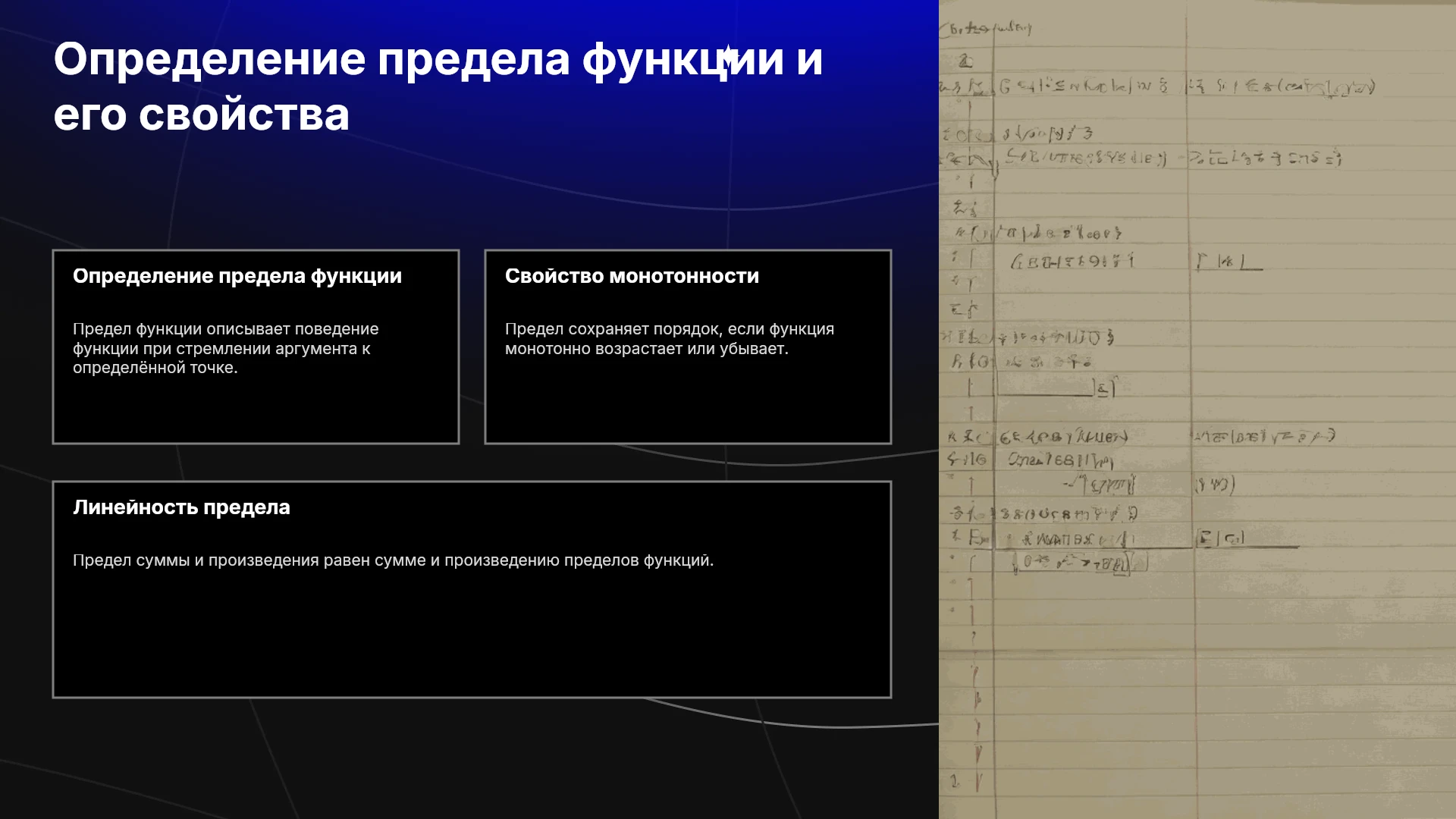Click the 'Линейность предела' card heading
1456x819 pixels.
(x=181, y=507)
